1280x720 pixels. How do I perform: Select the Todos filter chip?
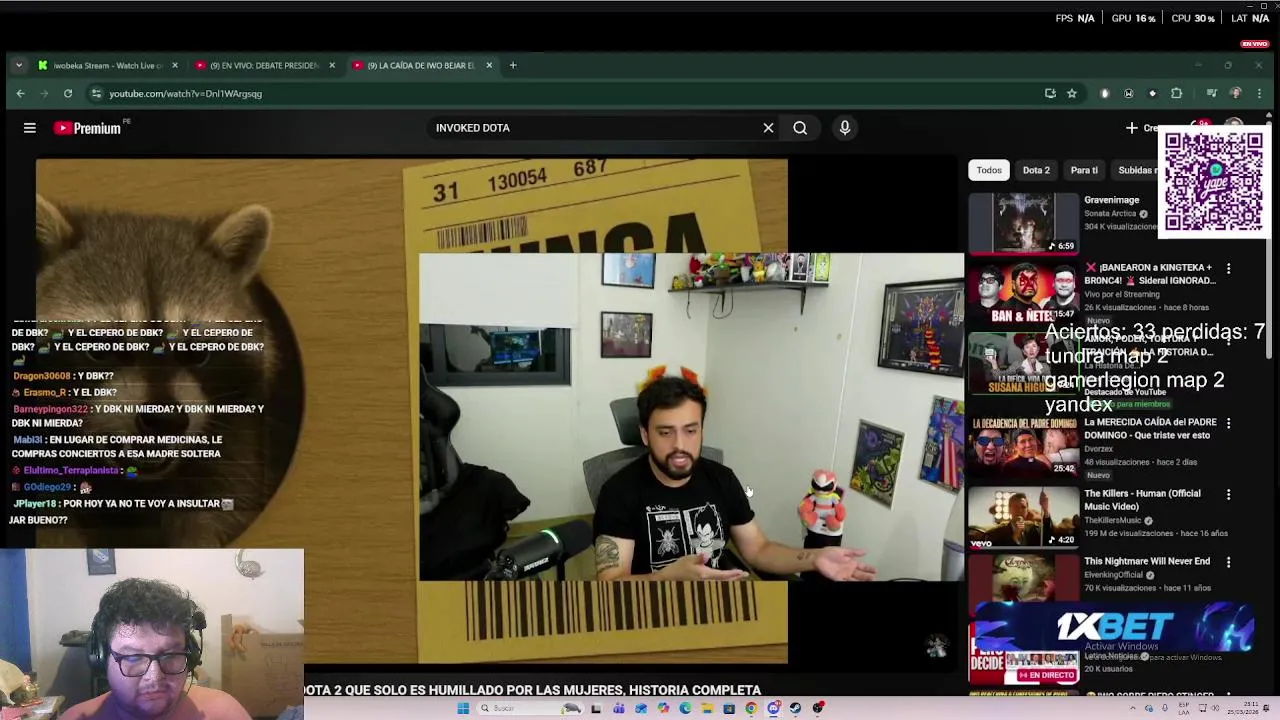pyautogui.click(x=989, y=170)
